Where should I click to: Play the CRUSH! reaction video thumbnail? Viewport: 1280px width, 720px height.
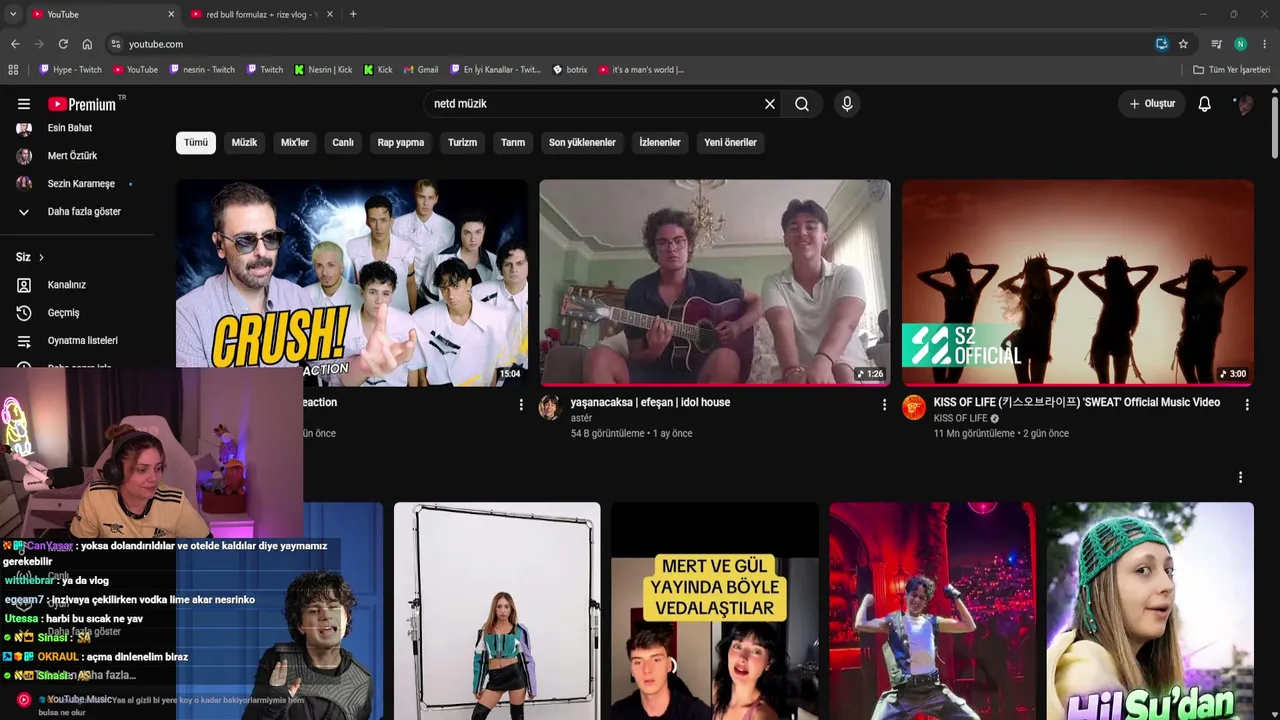[352, 283]
